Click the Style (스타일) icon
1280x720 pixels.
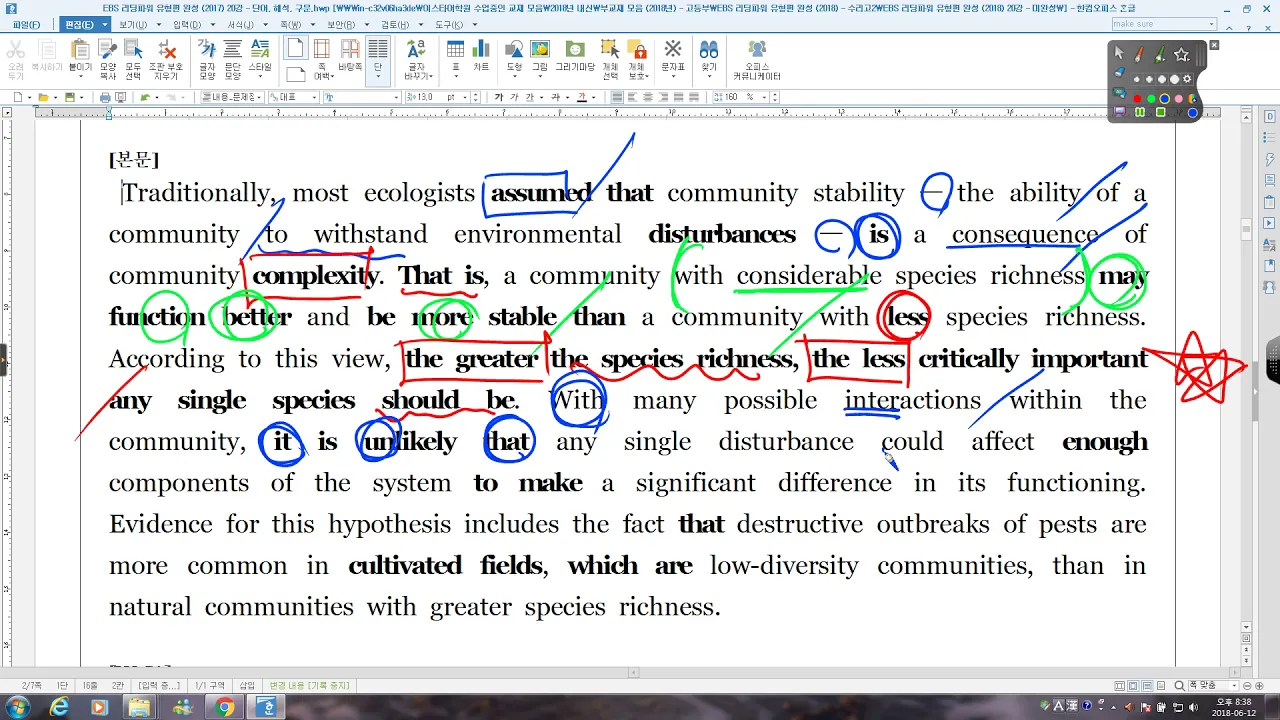[260, 60]
